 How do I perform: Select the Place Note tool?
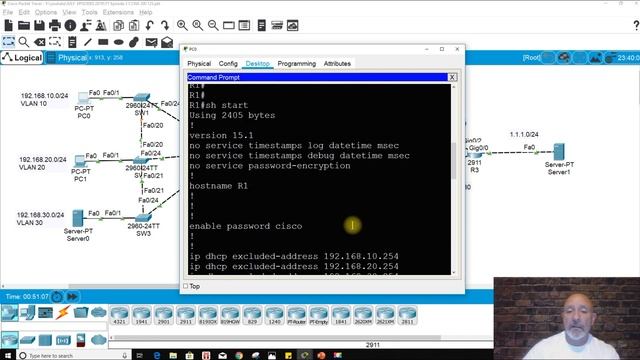[72, 42]
